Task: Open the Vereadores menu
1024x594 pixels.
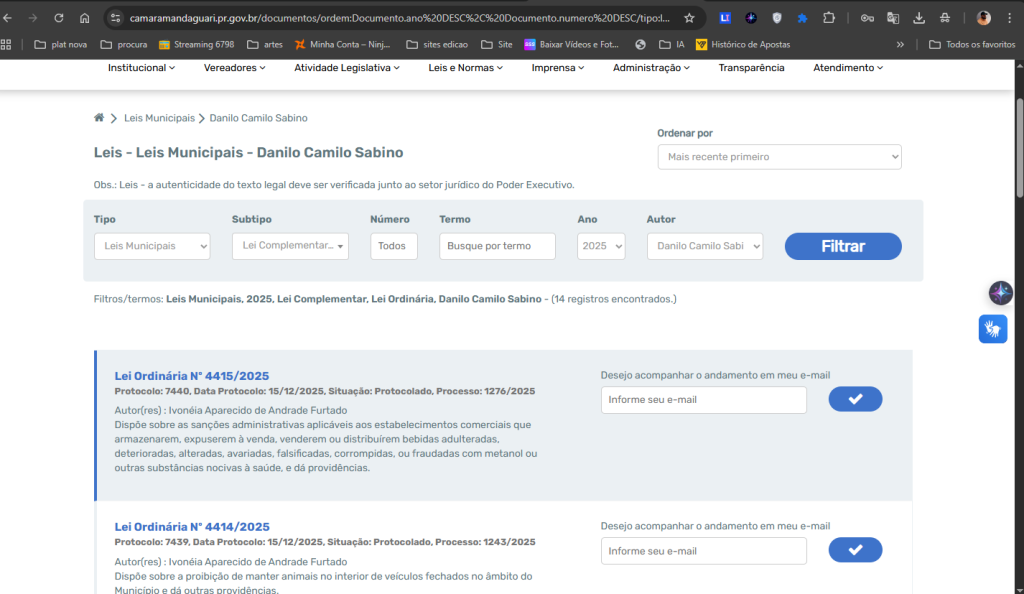Action: point(234,68)
